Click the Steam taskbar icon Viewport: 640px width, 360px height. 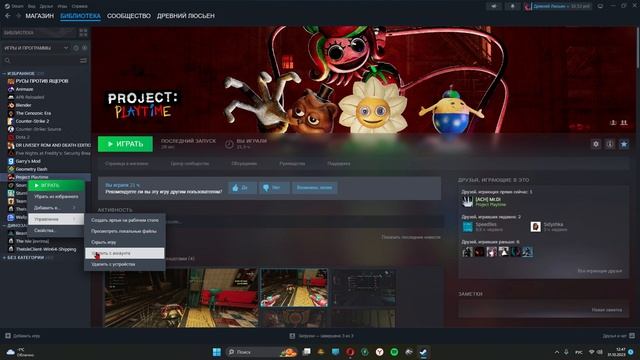point(423,352)
